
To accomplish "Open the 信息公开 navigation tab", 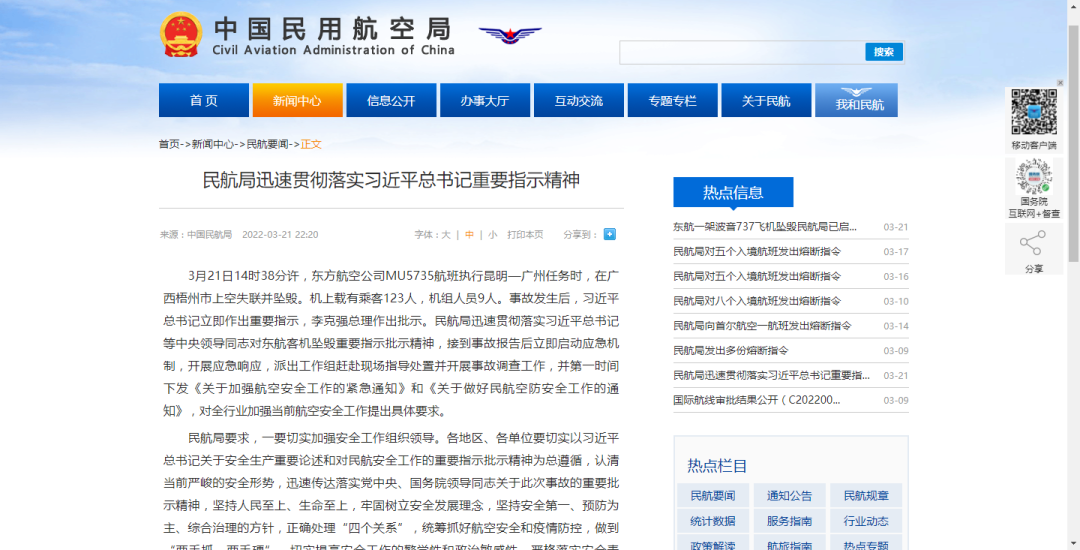I will [391, 101].
